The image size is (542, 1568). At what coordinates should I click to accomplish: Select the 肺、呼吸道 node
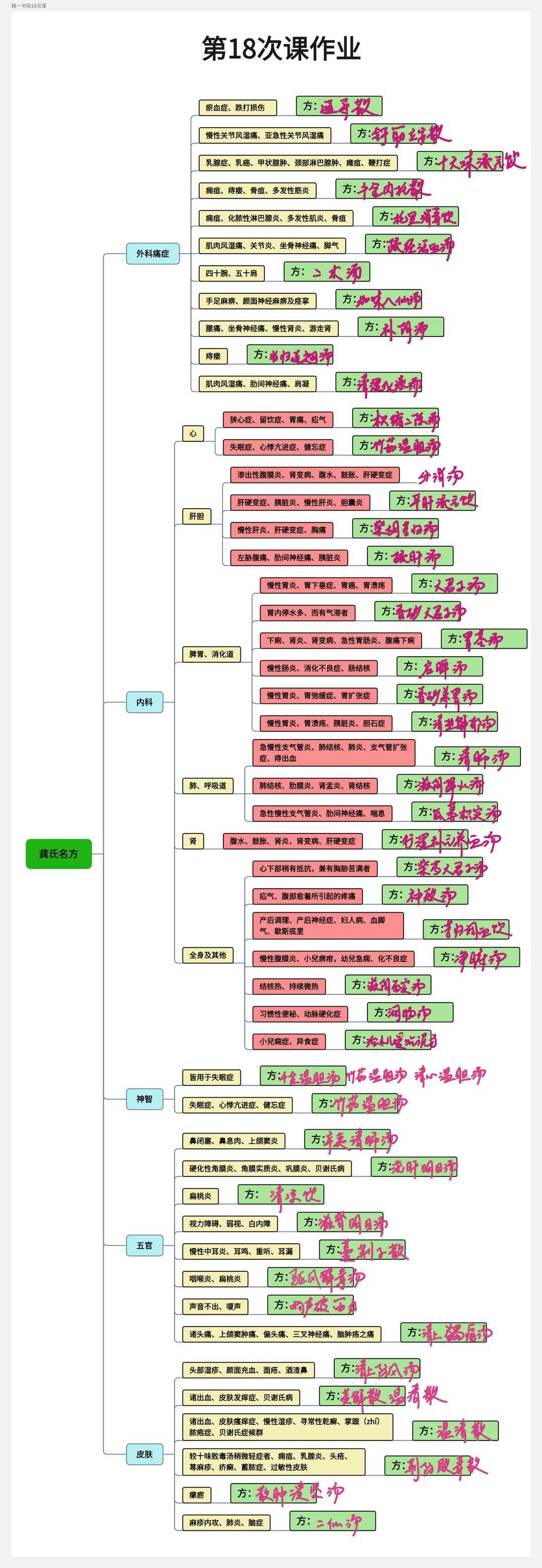[x=207, y=786]
